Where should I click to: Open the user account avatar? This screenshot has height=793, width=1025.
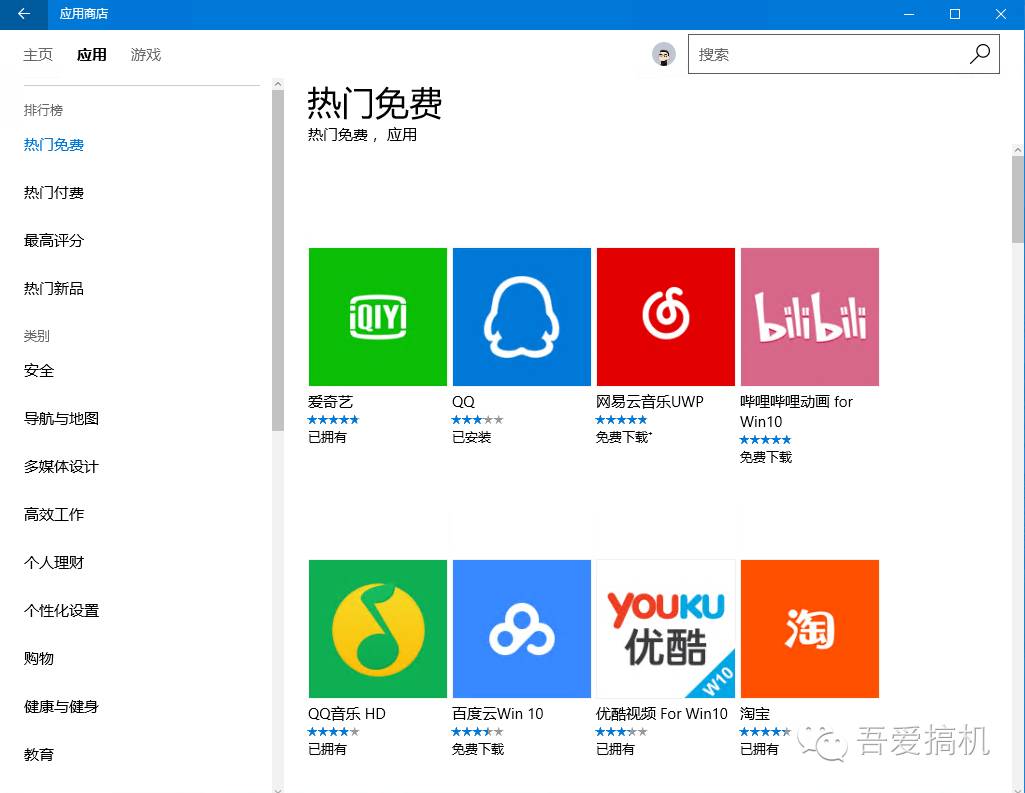click(x=663, y=54)
